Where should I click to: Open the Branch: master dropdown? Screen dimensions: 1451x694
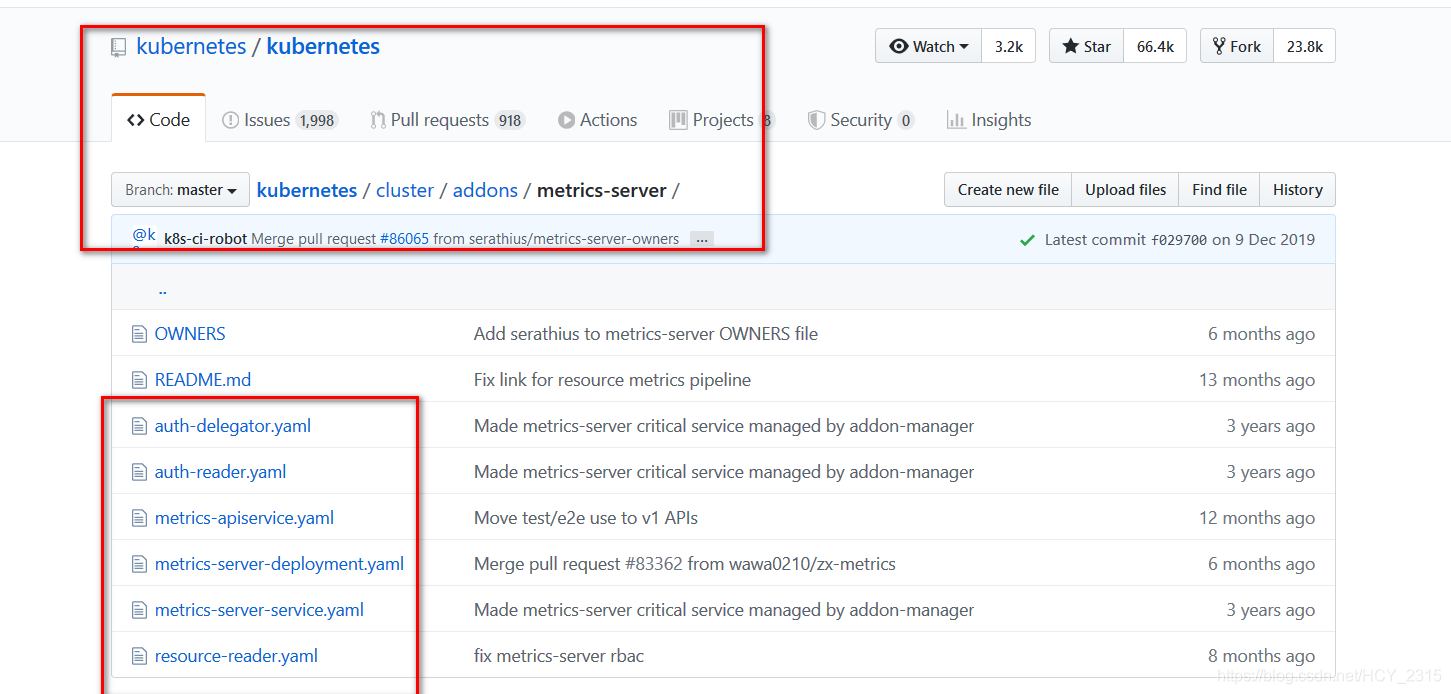(x=180, y=190)
